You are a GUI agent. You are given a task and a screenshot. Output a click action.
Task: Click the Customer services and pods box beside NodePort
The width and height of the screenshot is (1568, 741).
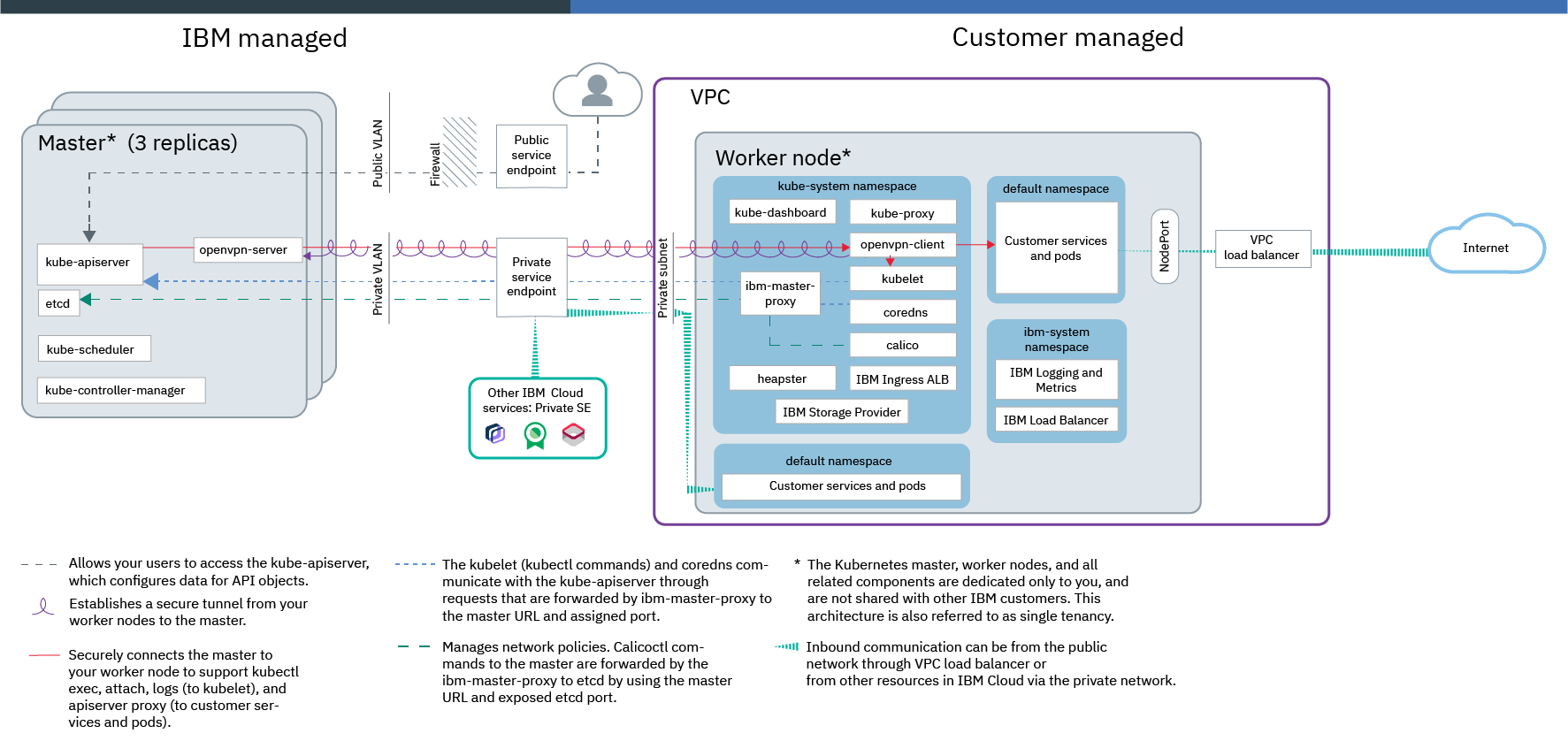coord(1057,248)
